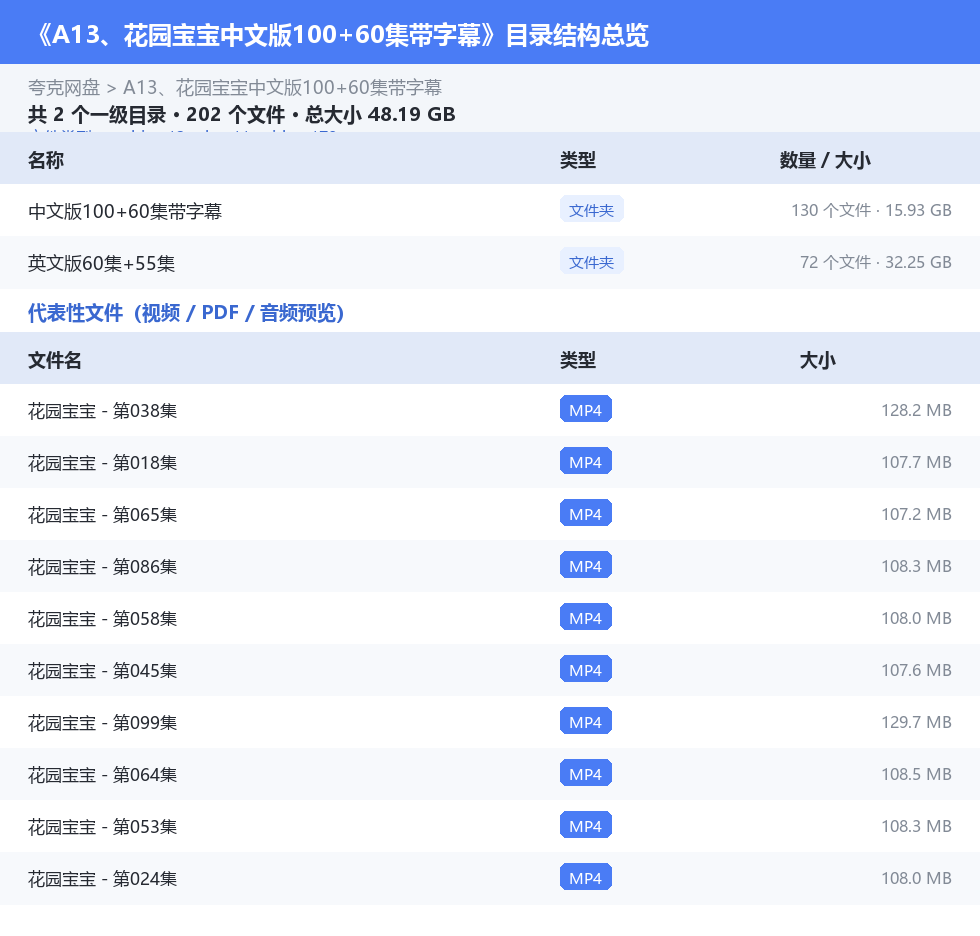Click MP4 badge for 第086集

586,565
